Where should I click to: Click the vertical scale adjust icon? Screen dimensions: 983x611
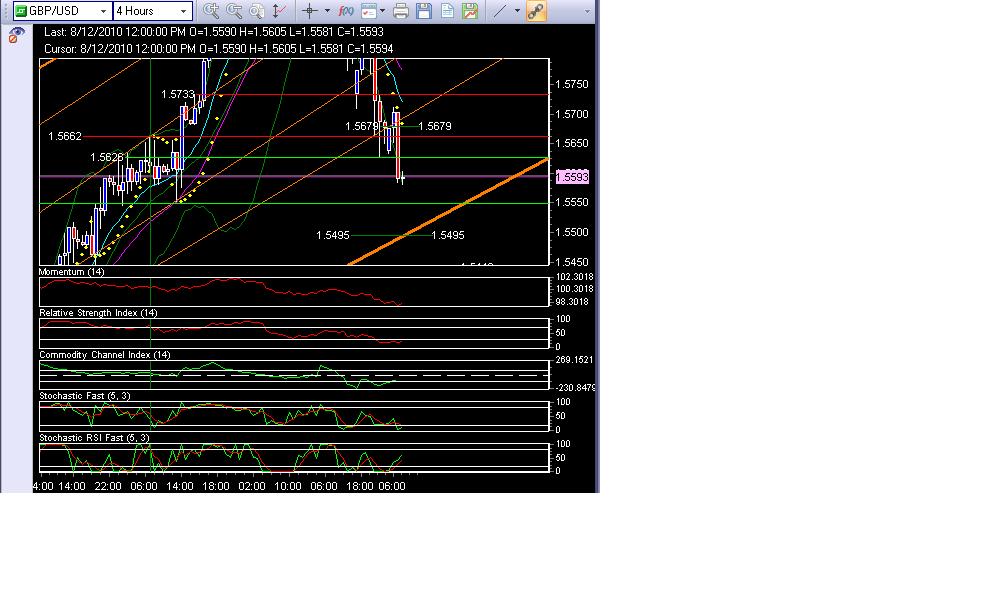click(279, 11)
